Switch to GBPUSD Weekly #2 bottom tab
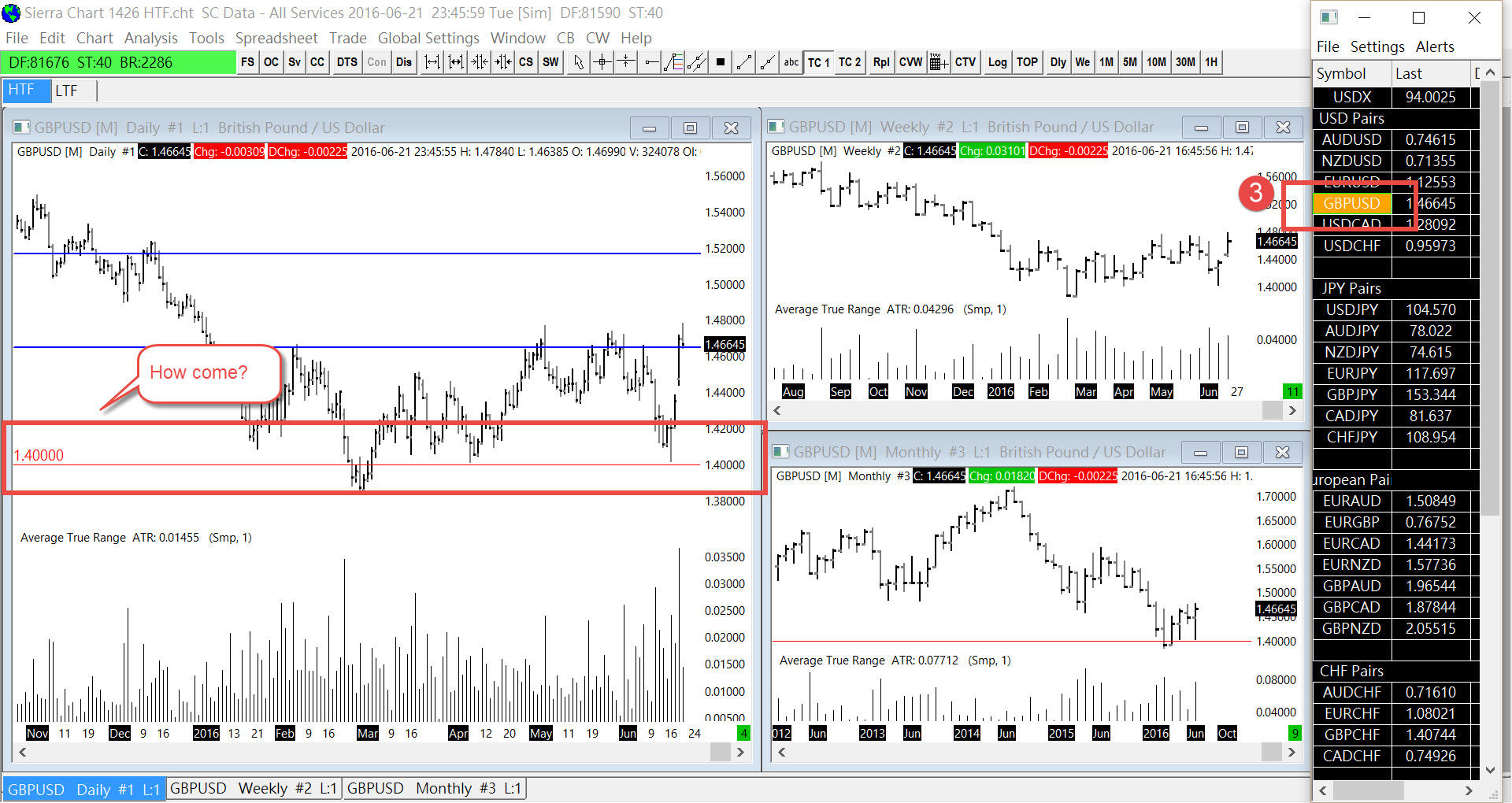This screenshot has height=803, width=1512. 254,788
